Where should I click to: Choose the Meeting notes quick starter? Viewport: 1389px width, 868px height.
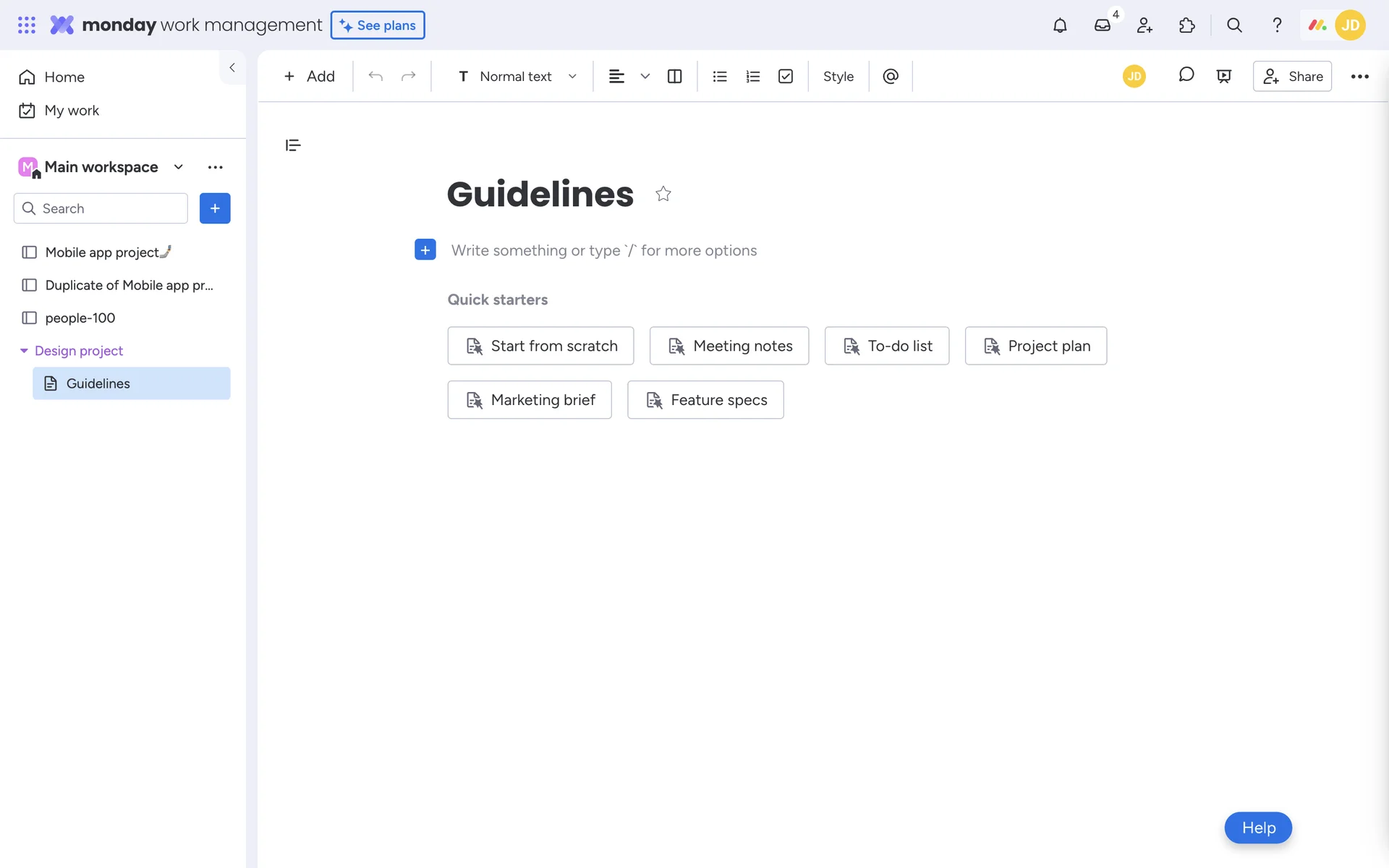[729, 346]
